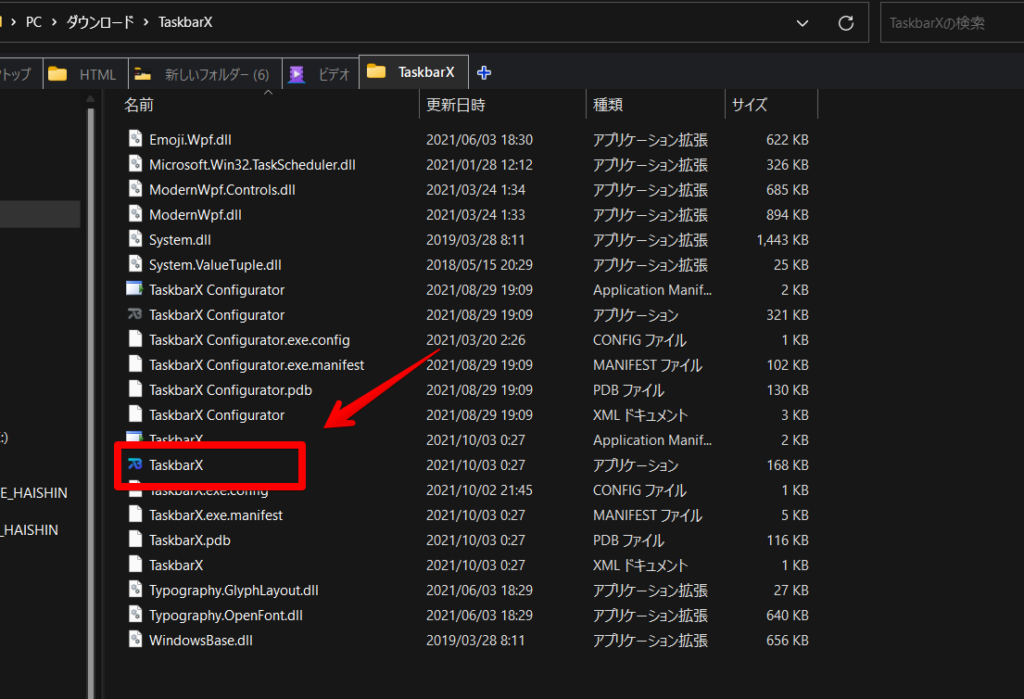Click TaskbarX in the breadcrumb path
1024x699 pixels.
(x=185, y=22)
